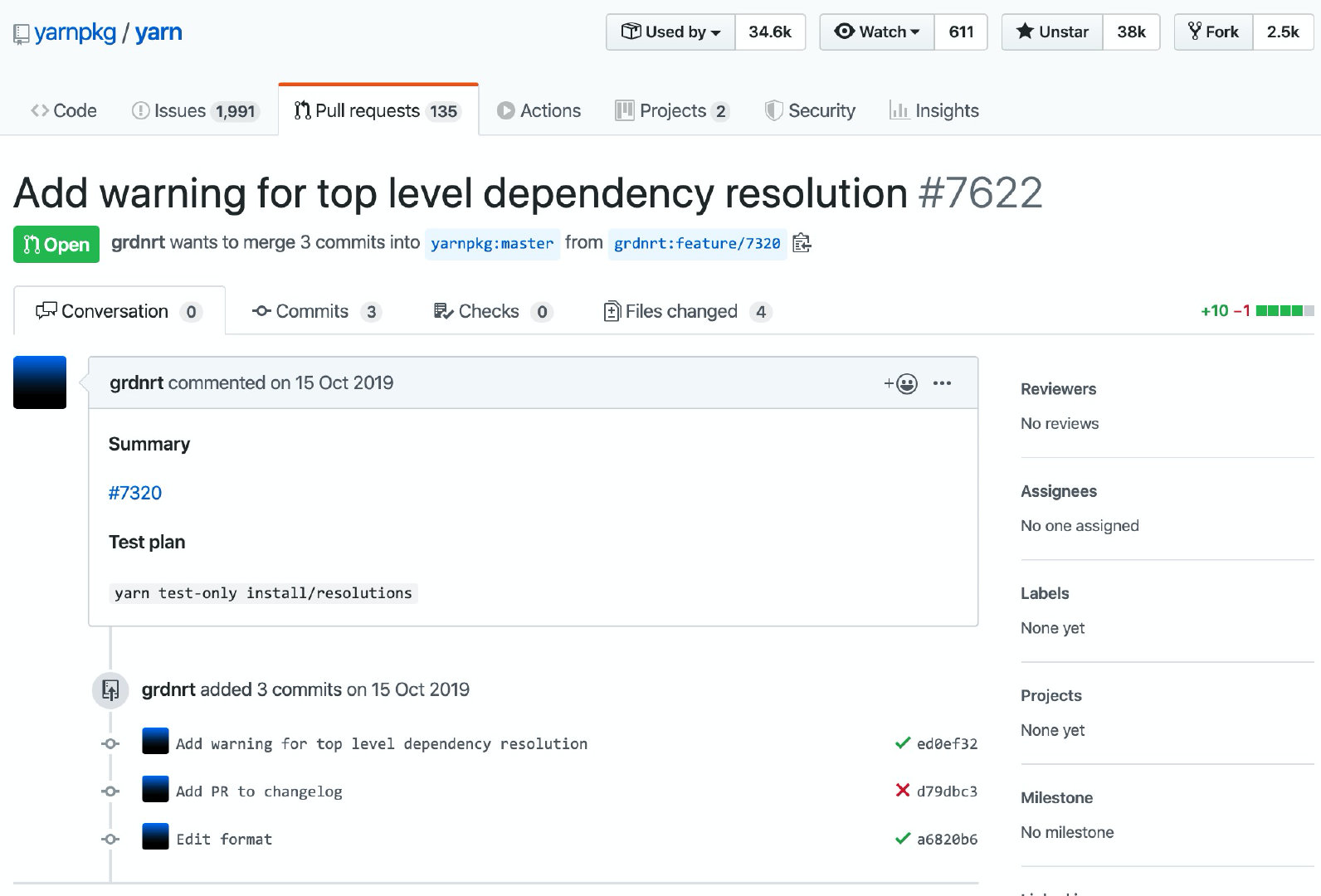Image resolution: width=1321 pixels, height=896 pixels.
Task: Unstar the yarn repository
Action: pos(1052,32)
